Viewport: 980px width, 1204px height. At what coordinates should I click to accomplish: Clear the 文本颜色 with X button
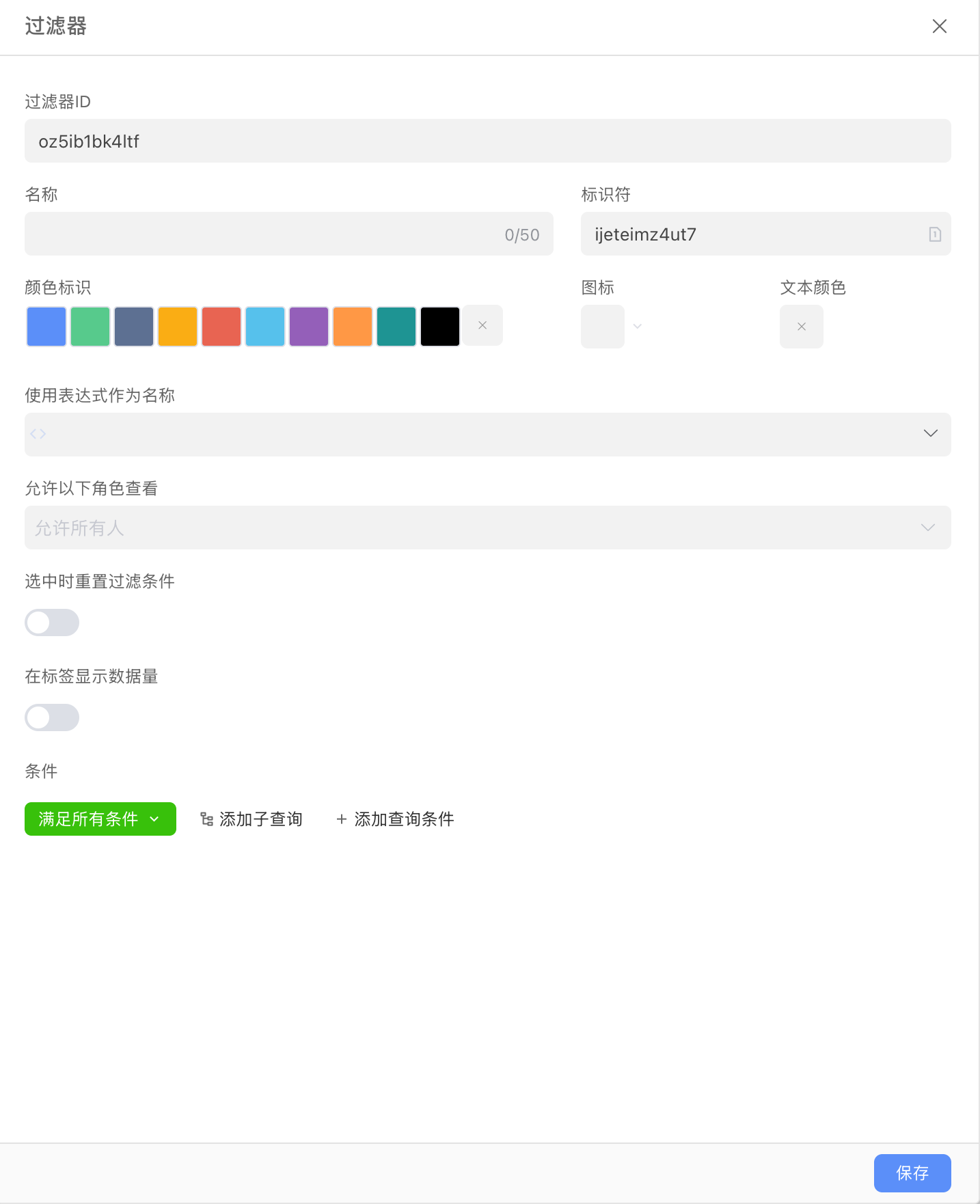click(x=801, y=327)
